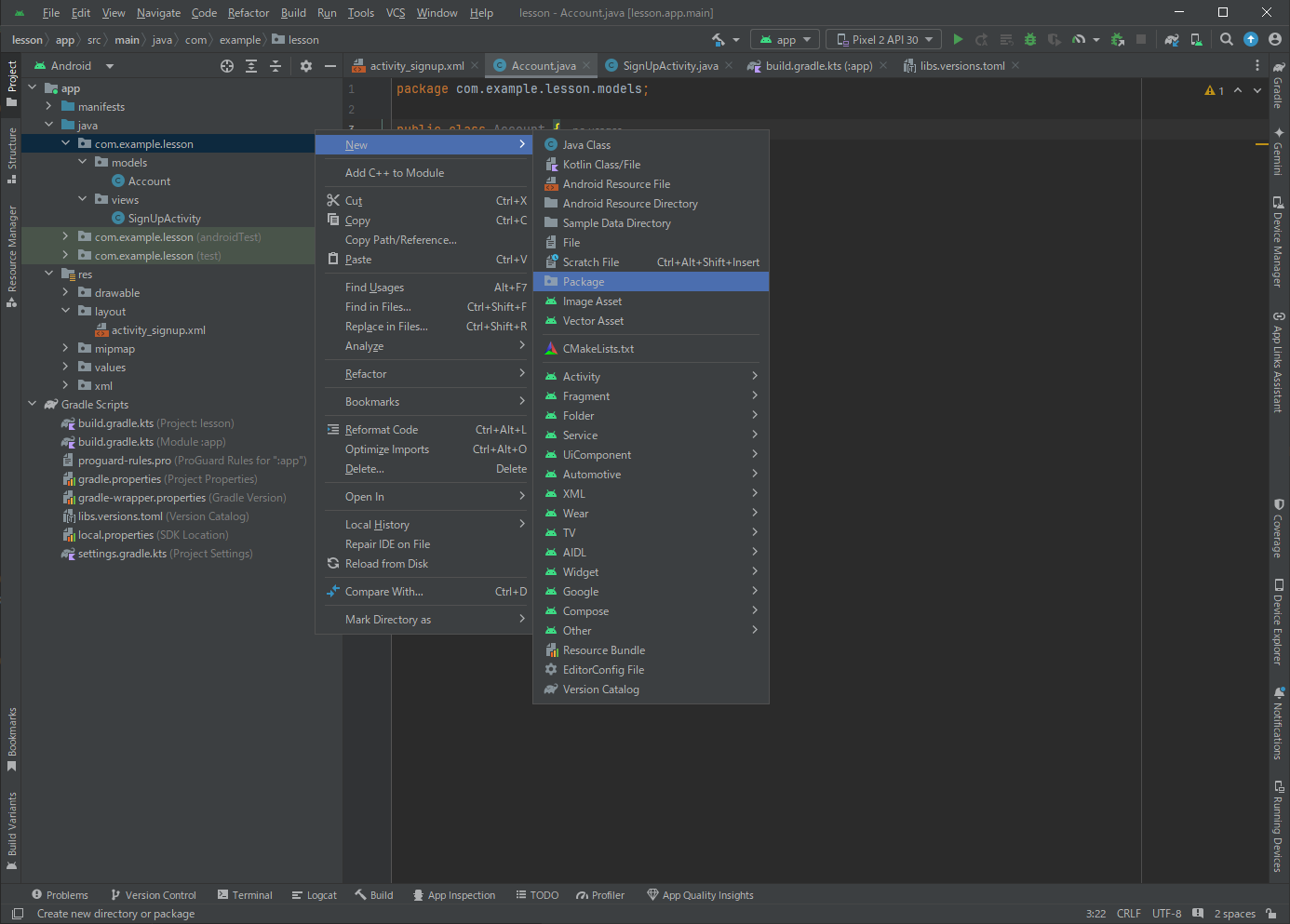Choose Kotlin Class/File menu item
The image size is (1290, 924).
[651, 164]
